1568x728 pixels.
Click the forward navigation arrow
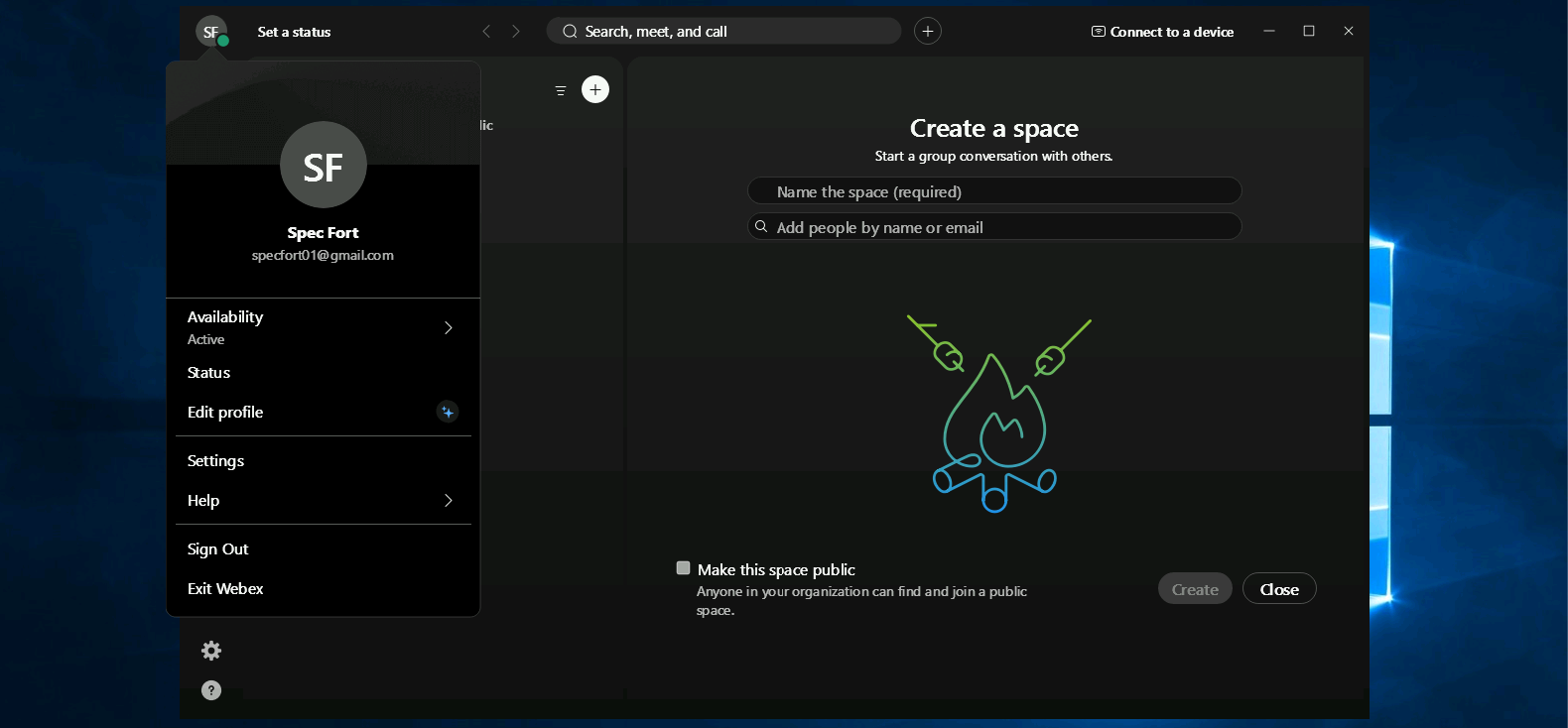click(x=516, y=32)
